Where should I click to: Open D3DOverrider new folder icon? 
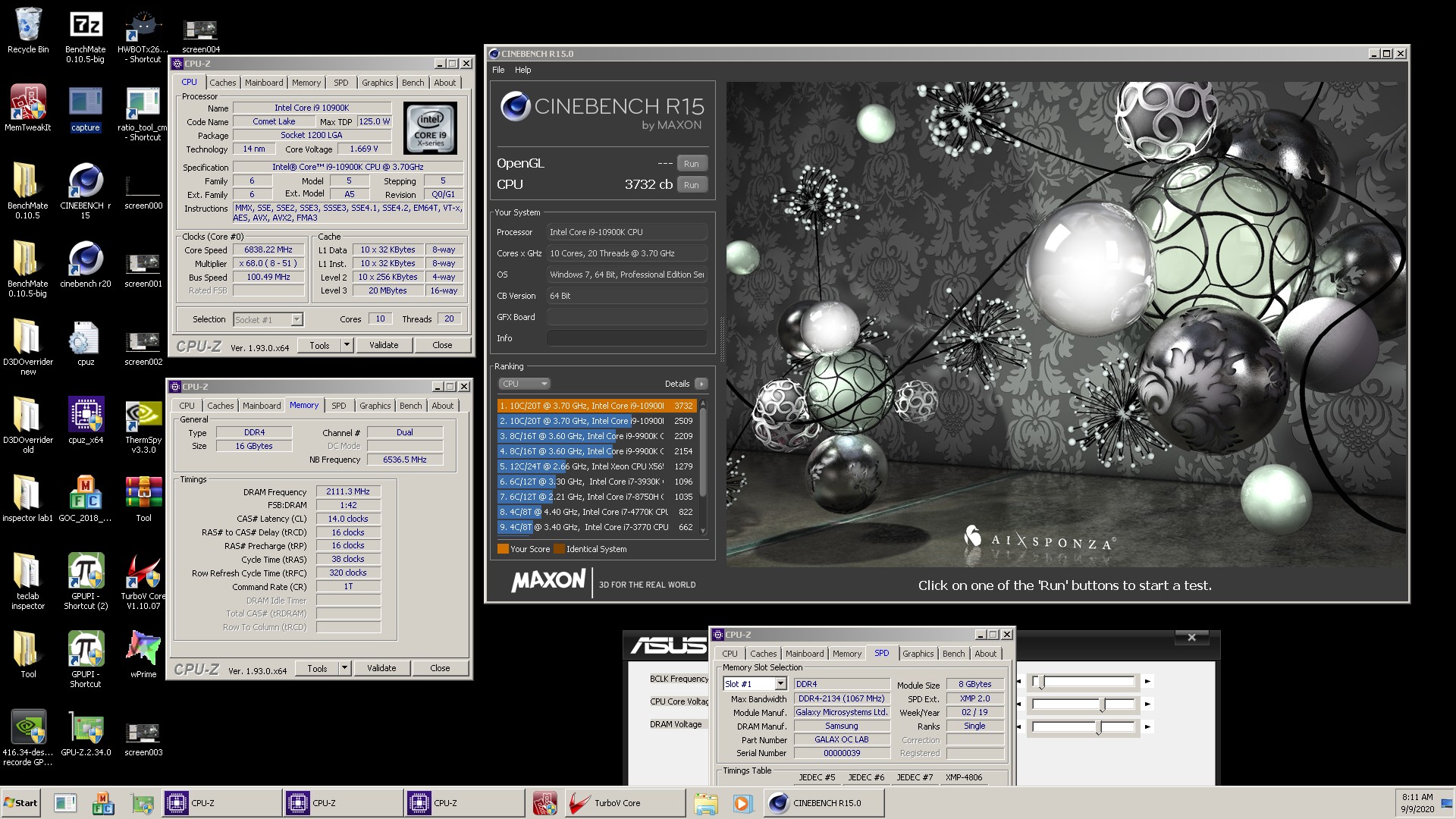click(x=28, y=347)
